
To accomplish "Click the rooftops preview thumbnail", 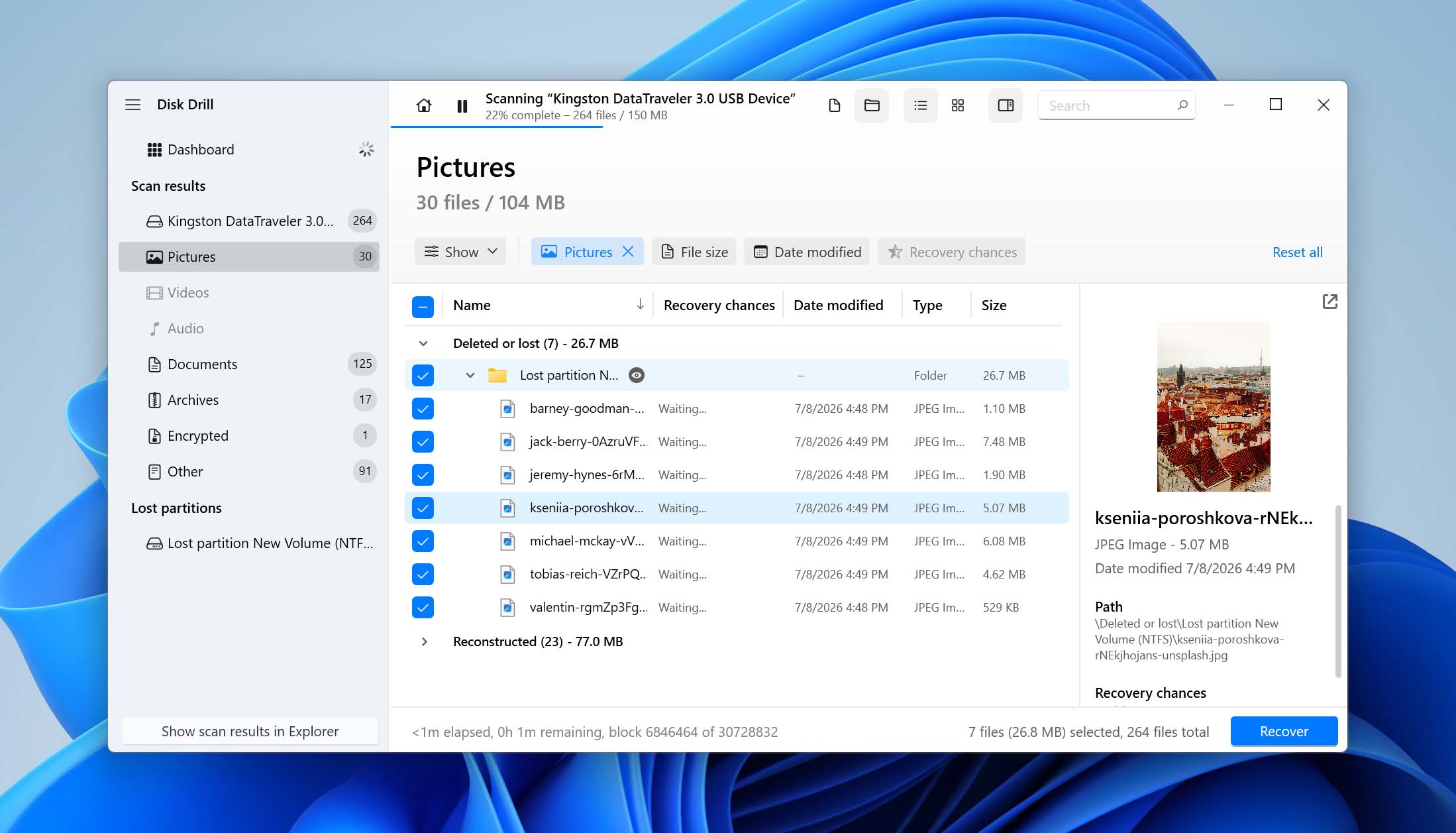I will click(x=1213, y=407).
